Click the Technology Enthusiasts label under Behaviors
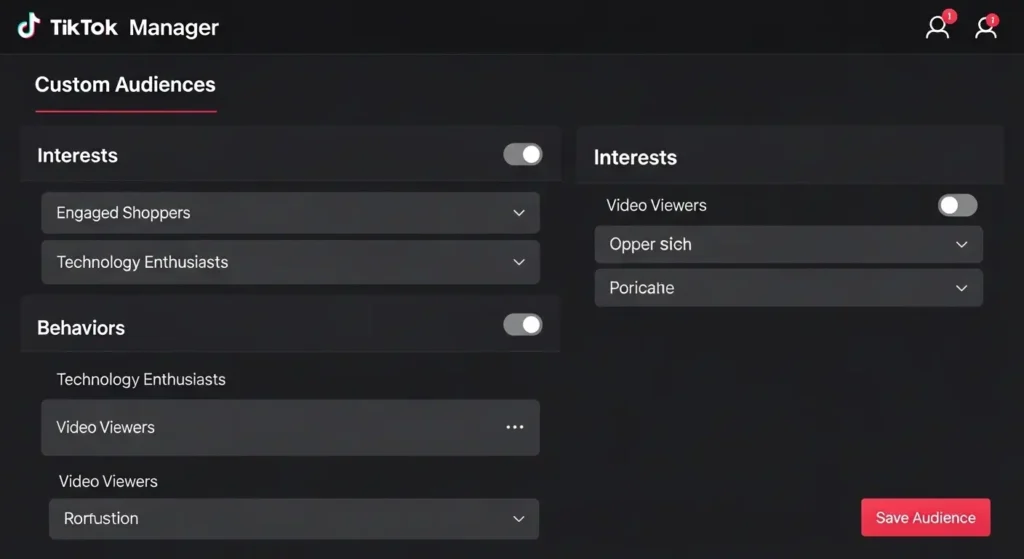The image size is (1024, 559). 141,379
